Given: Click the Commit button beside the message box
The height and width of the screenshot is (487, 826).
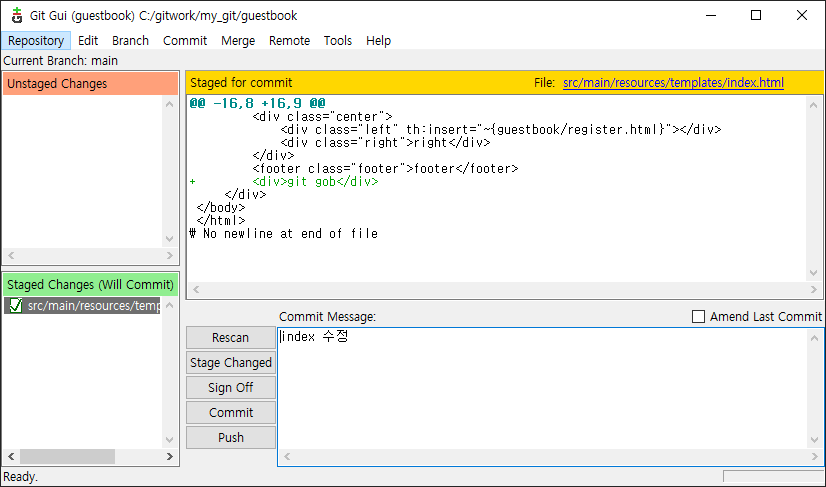Looking at the screenshot, I should [231, 413].
